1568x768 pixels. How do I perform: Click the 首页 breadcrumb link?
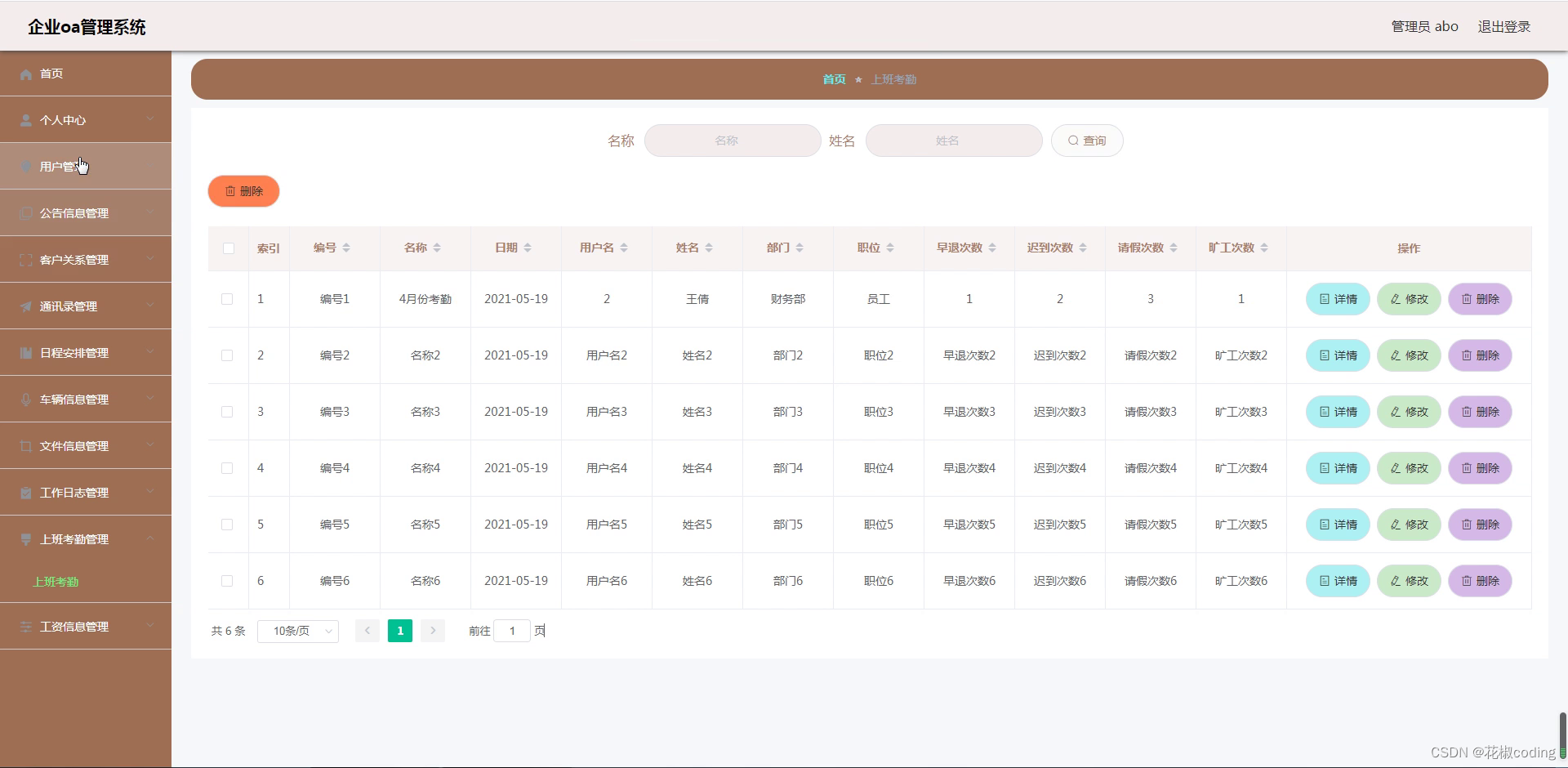point(834,79)
